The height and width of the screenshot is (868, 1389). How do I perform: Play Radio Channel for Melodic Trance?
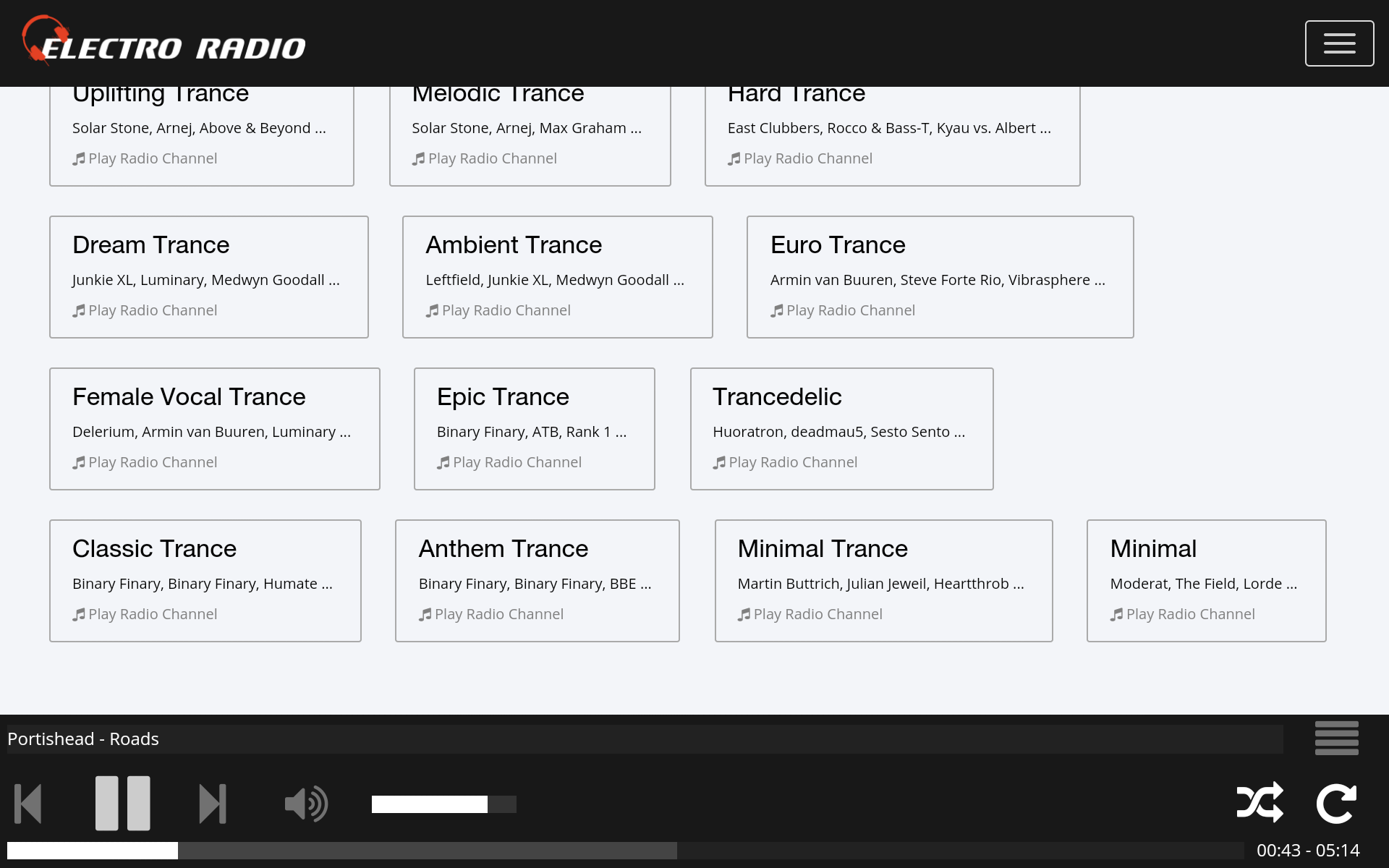pyautogui.click(x=485, y=158)
